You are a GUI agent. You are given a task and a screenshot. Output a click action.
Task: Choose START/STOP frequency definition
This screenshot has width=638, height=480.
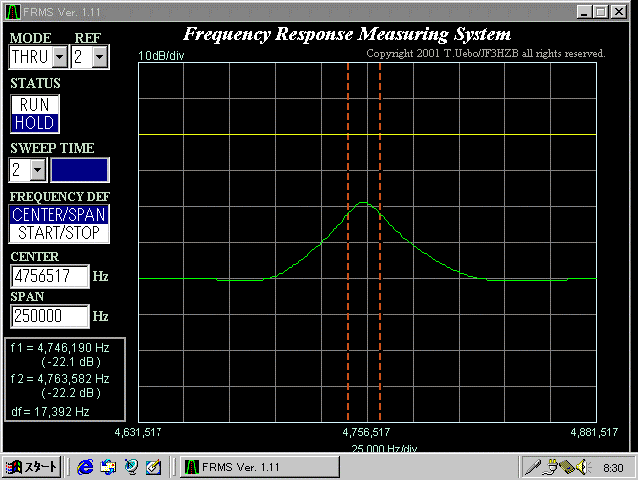(59, 232)
